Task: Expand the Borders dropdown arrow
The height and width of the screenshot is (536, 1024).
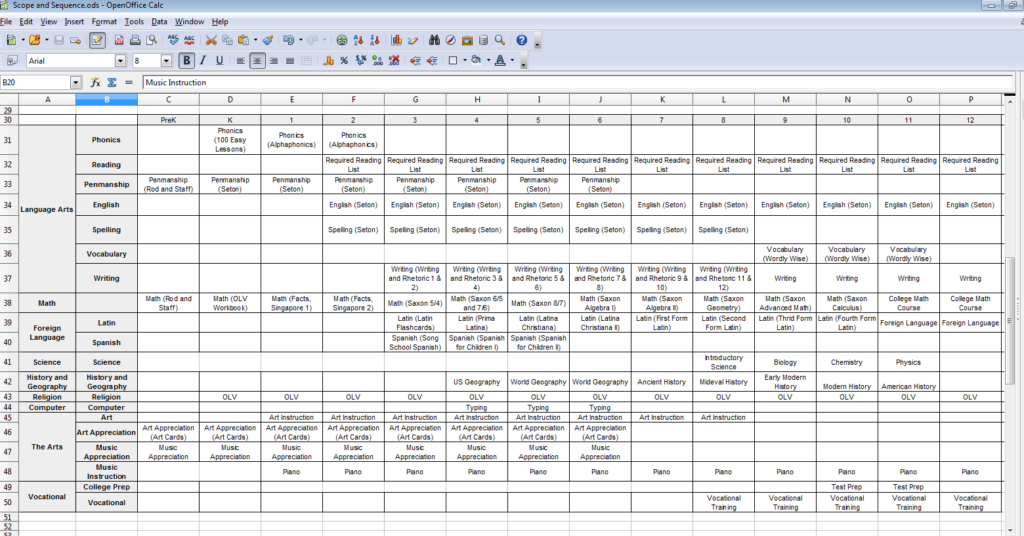Action: coord(464,61)
